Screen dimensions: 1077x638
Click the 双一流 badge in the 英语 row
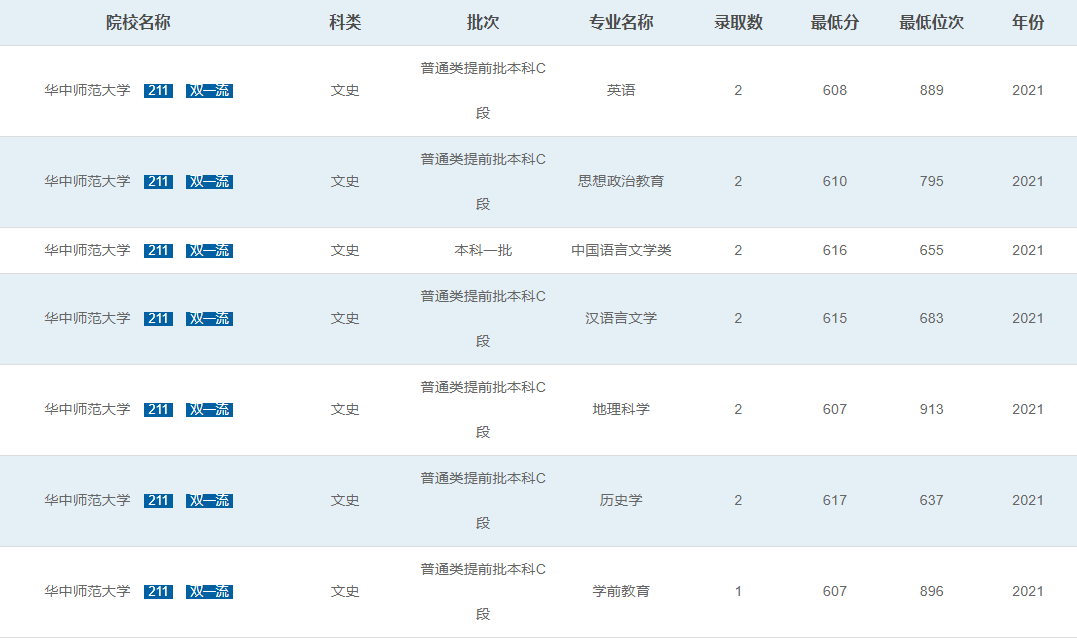(209, 91)
